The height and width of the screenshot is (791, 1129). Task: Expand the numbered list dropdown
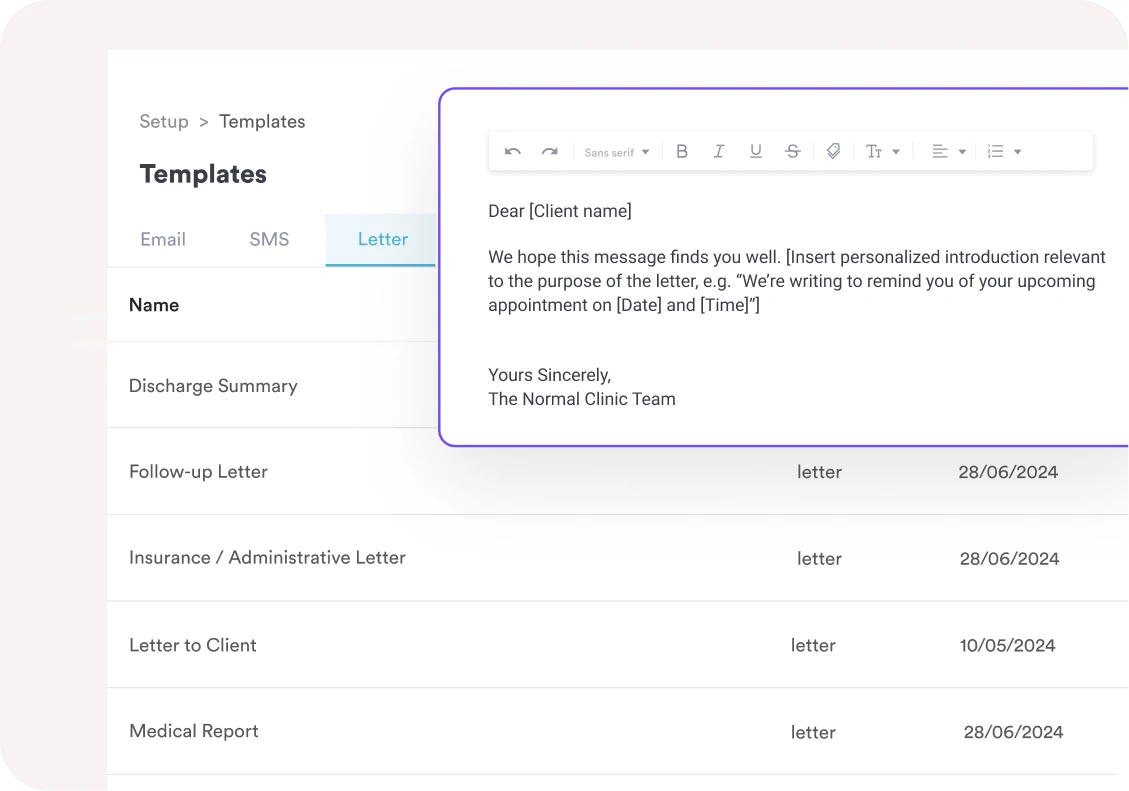click(1004, 152)
